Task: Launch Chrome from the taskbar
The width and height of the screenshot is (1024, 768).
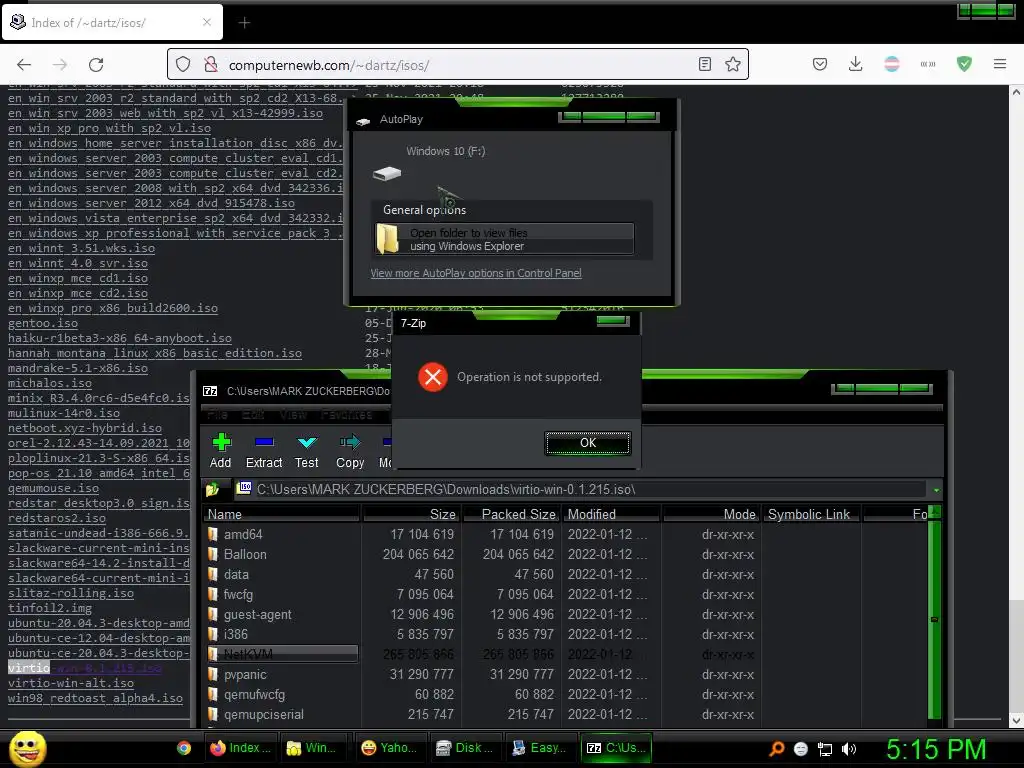Action: 184,748
